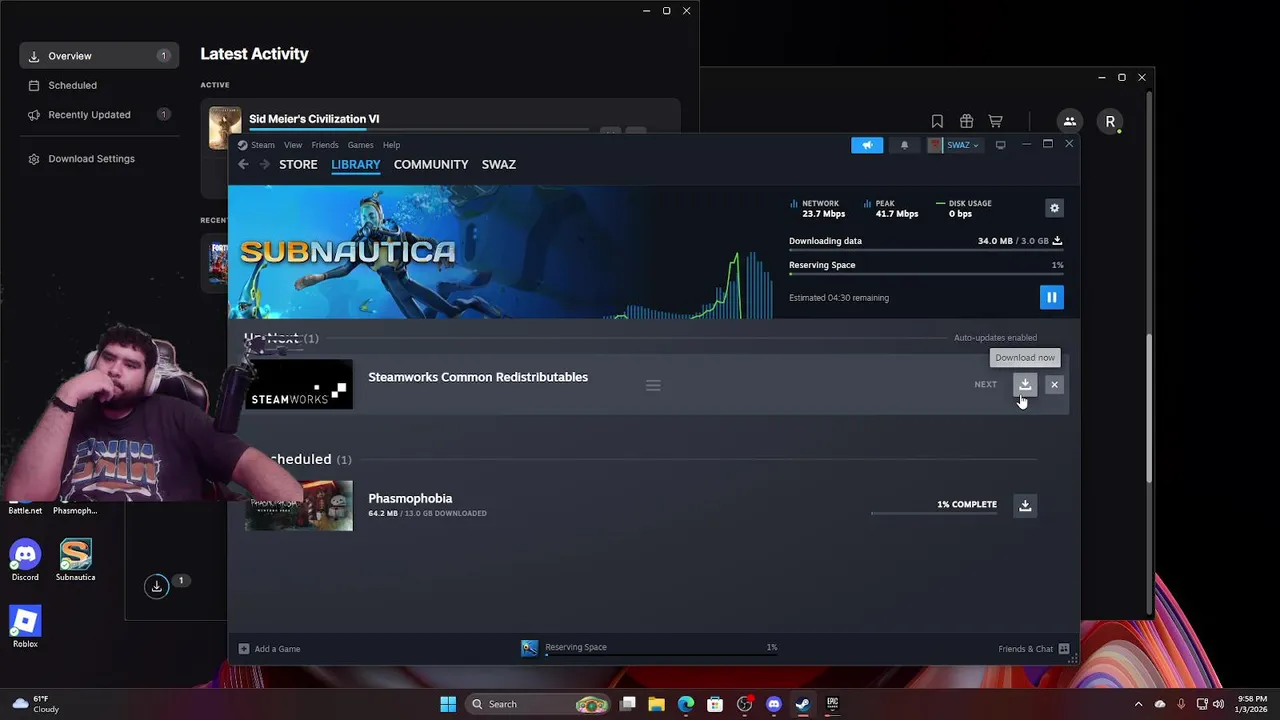Open the Games menu

coord(360,145)
